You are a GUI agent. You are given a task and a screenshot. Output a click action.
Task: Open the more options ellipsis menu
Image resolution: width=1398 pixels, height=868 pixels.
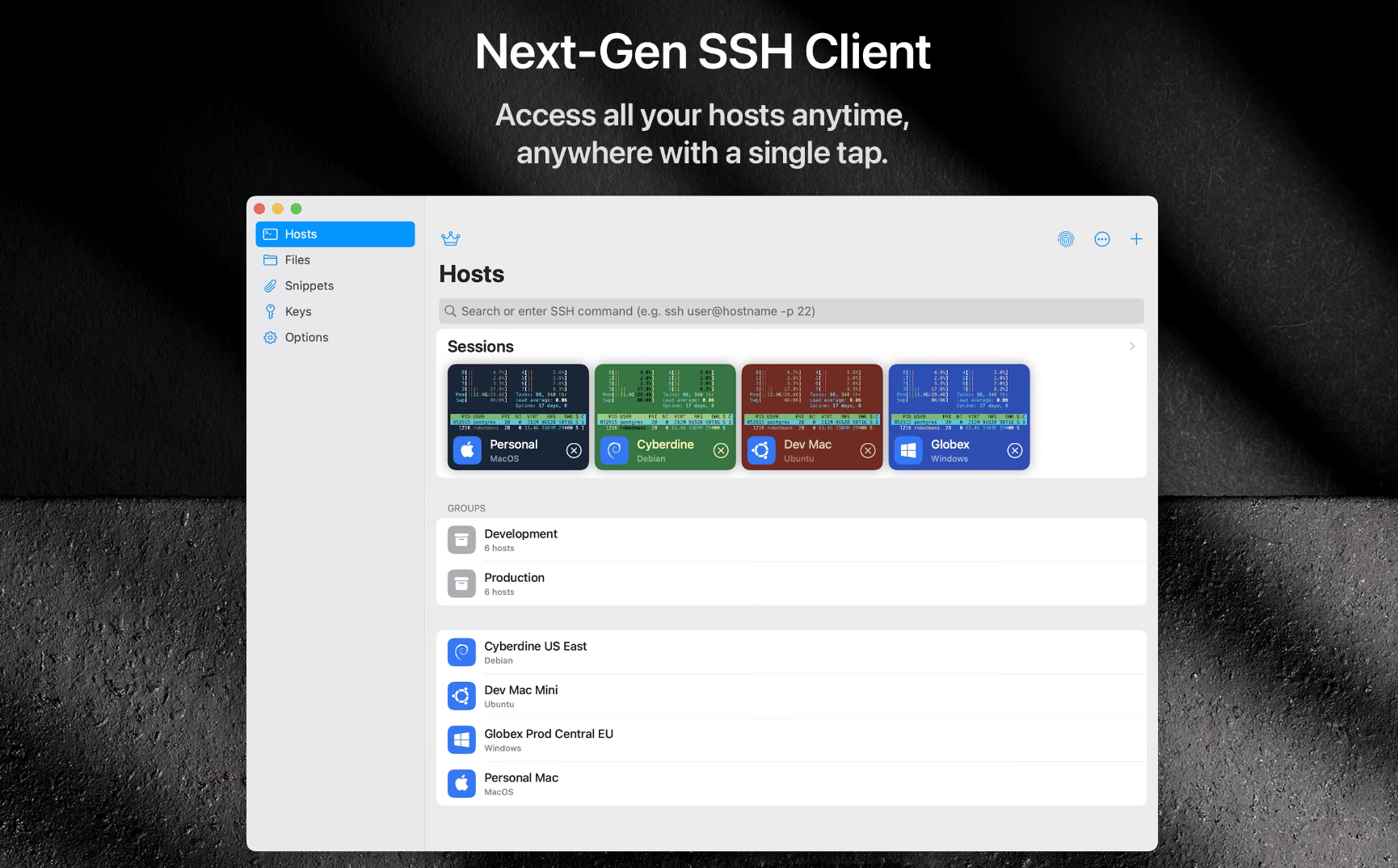[x=1101, y=239]
